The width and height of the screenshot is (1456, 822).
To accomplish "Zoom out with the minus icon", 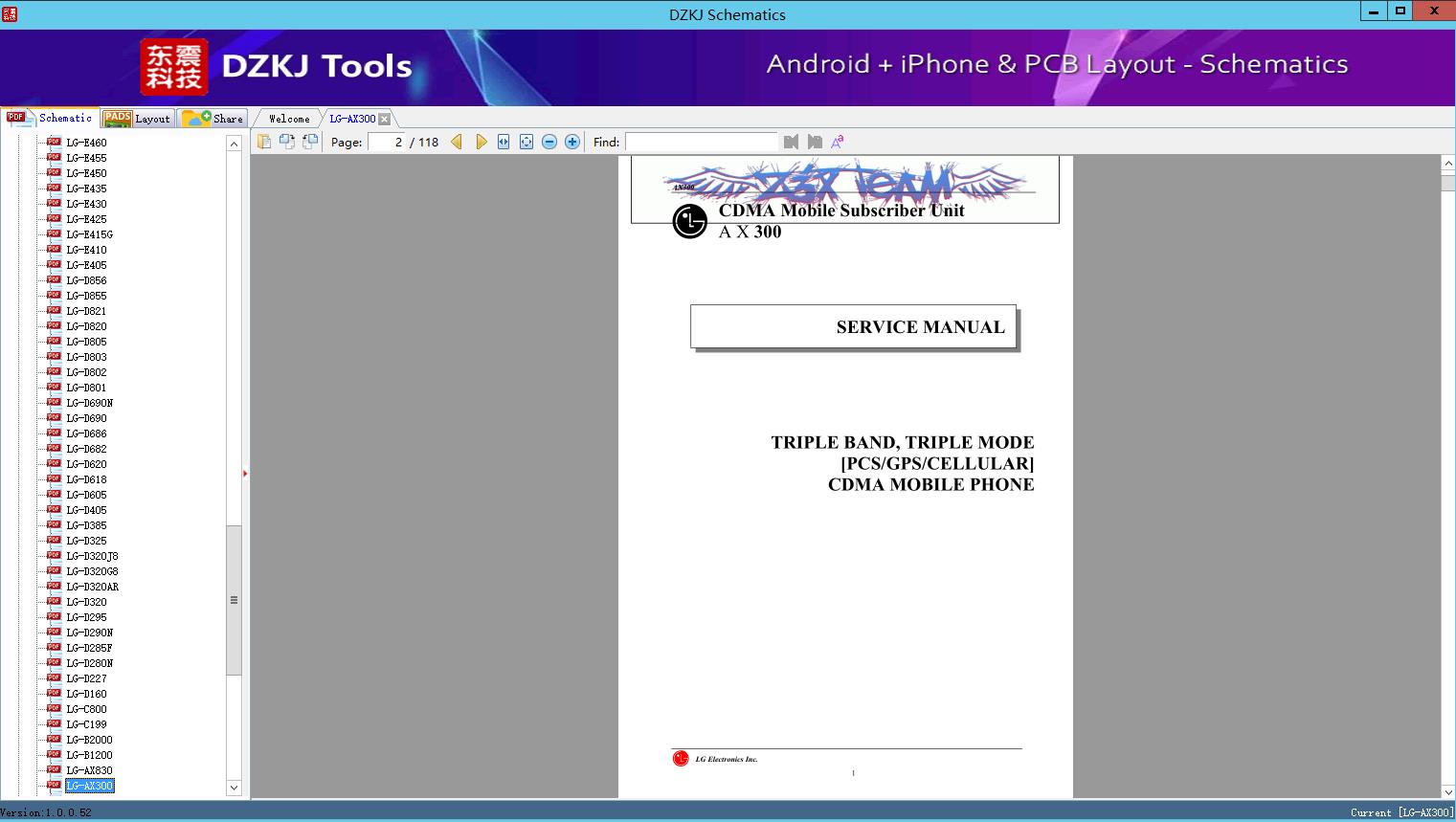I will pyautogui.click(x=549, y=142).
